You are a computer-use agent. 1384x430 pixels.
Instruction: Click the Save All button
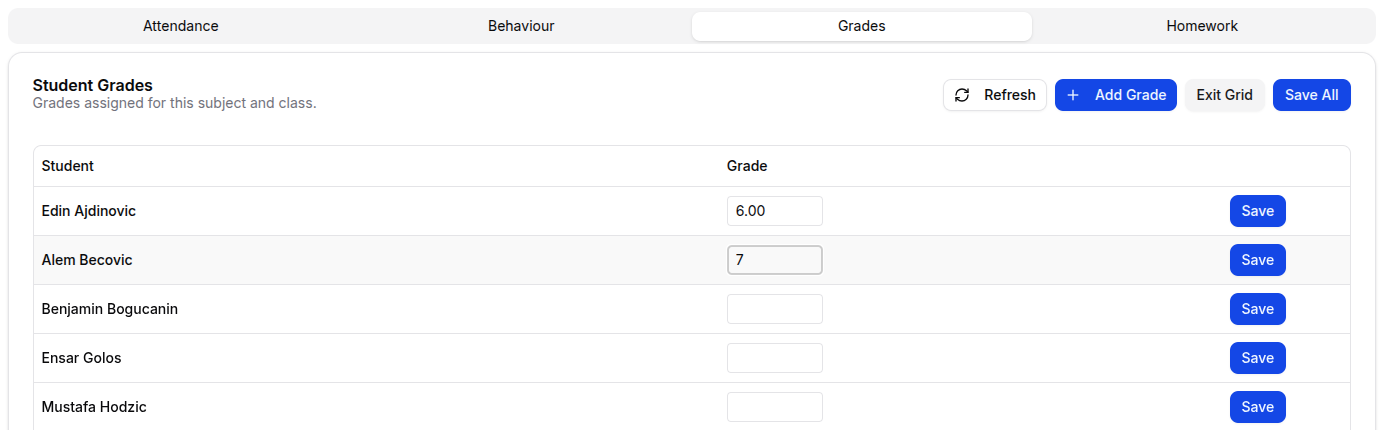tap(1311, 95)
